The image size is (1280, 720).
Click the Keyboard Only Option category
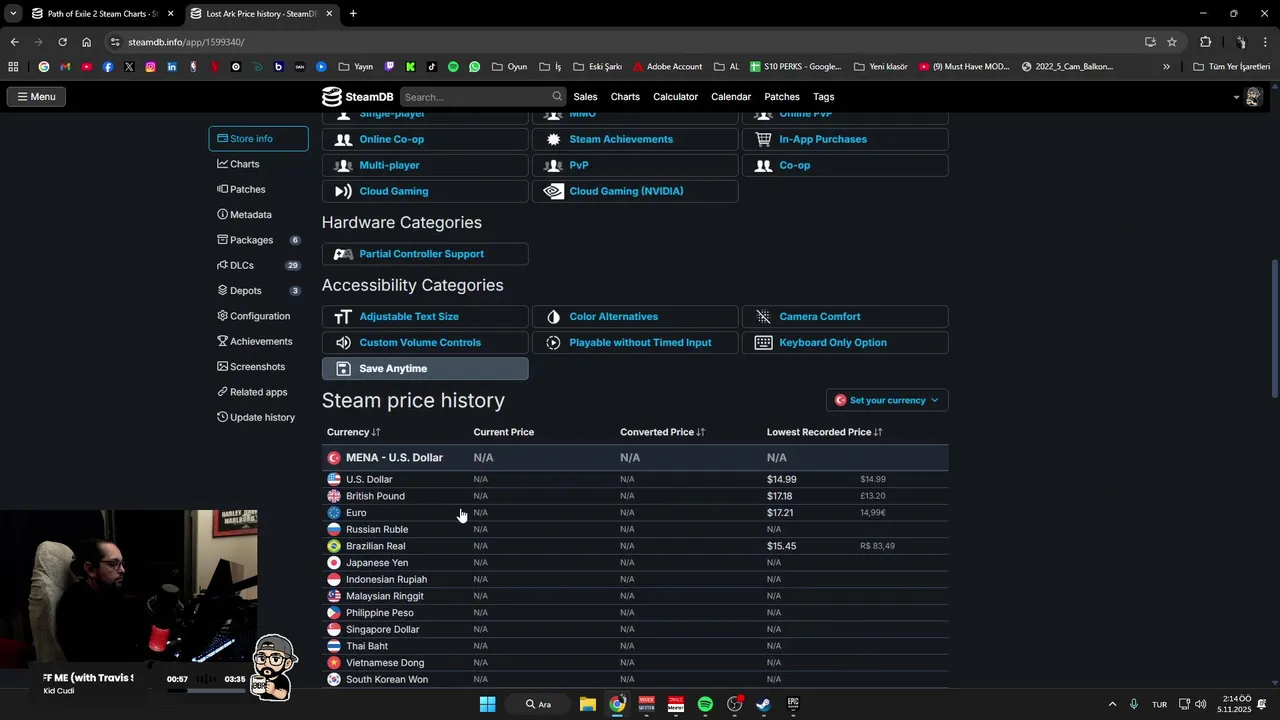click(x=845, y=342)
